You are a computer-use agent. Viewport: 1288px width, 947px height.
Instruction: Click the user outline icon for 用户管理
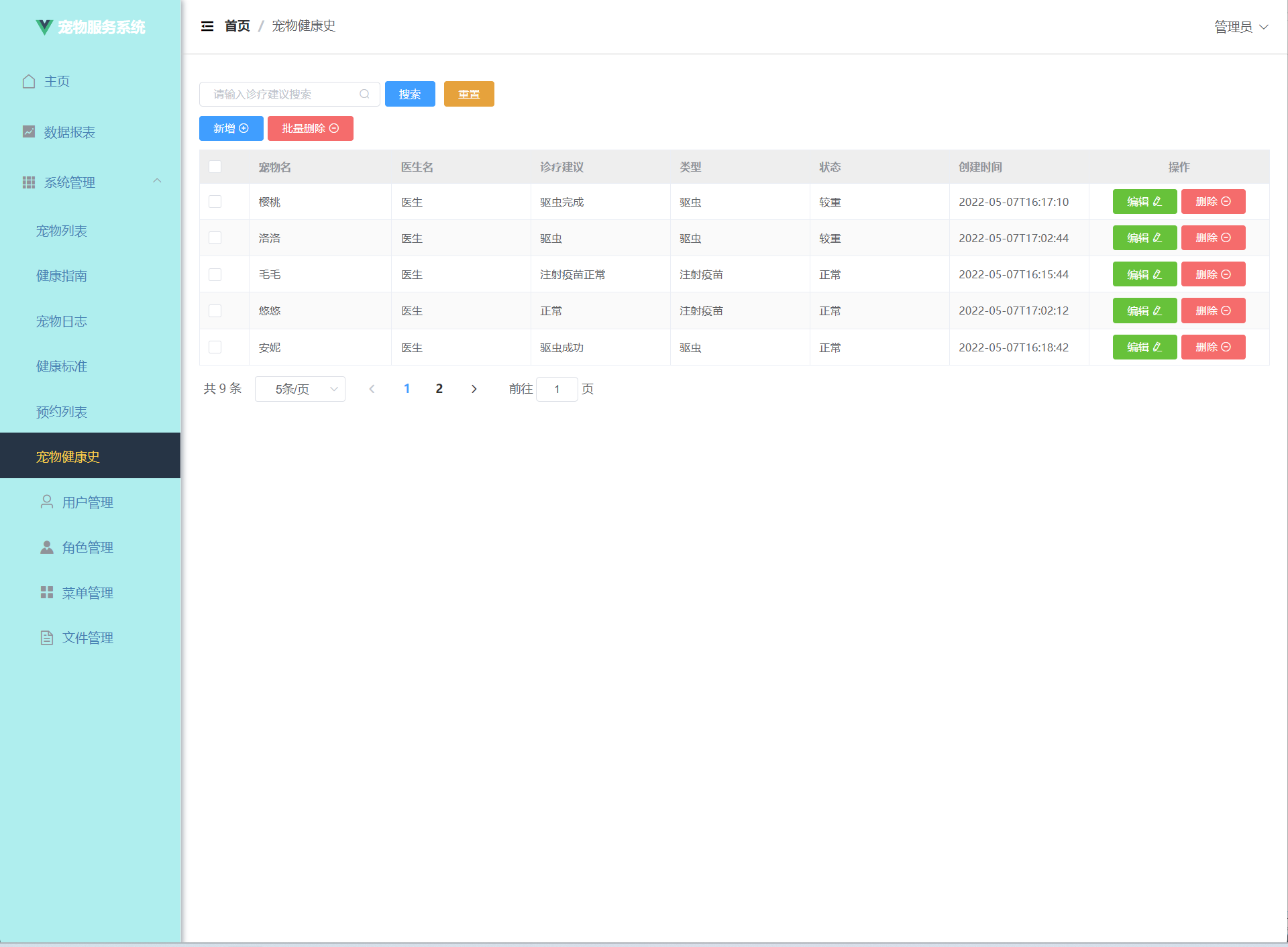(x=47, y=502)
